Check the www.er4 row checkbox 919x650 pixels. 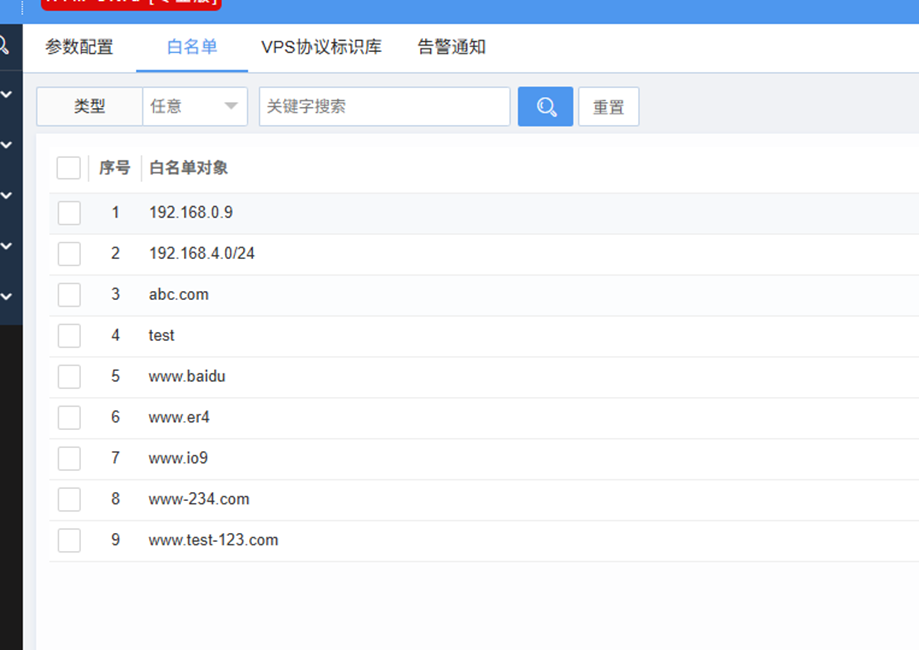pos(69,417)
